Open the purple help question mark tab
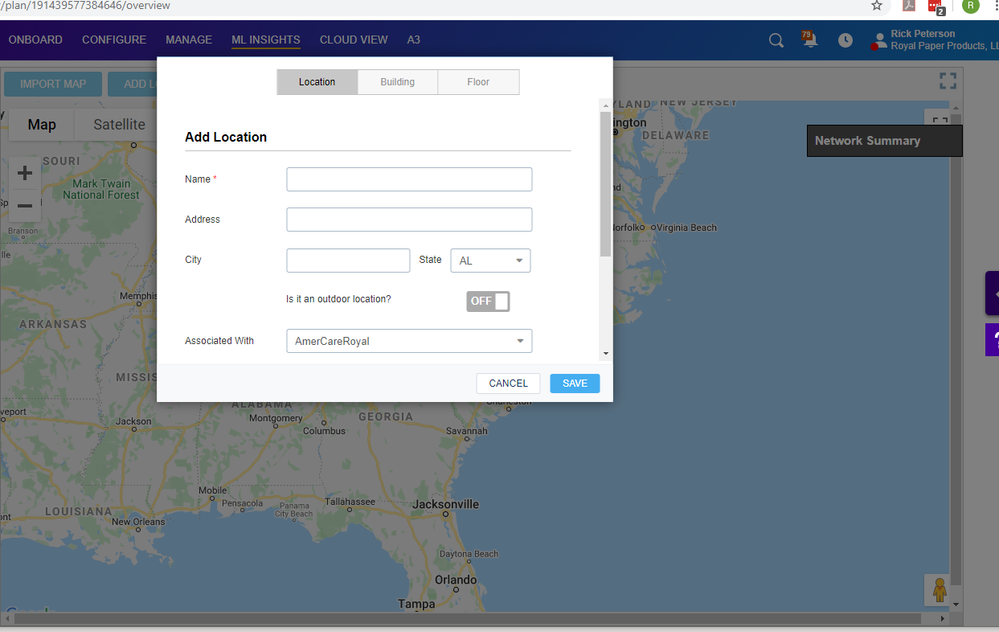This screenshot has width=999, height=632. click(x=992, y=340)
